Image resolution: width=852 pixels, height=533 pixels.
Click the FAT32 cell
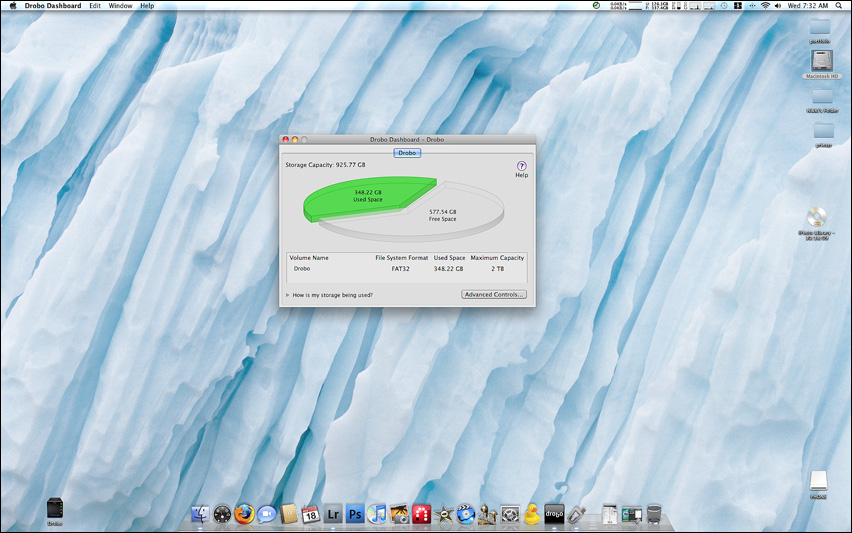(400, 269)
